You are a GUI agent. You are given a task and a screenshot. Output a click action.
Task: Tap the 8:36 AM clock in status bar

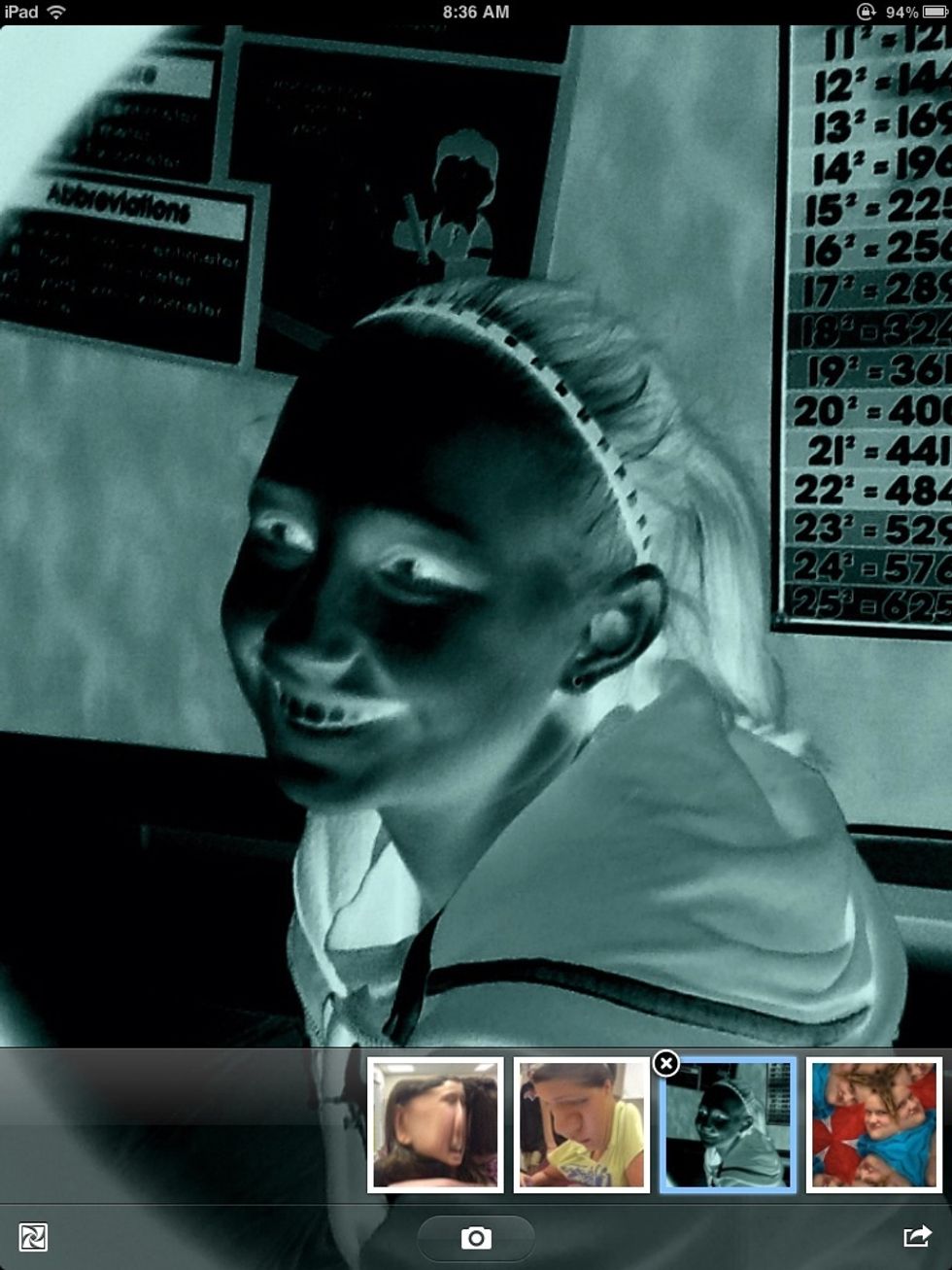click(476, 13)
